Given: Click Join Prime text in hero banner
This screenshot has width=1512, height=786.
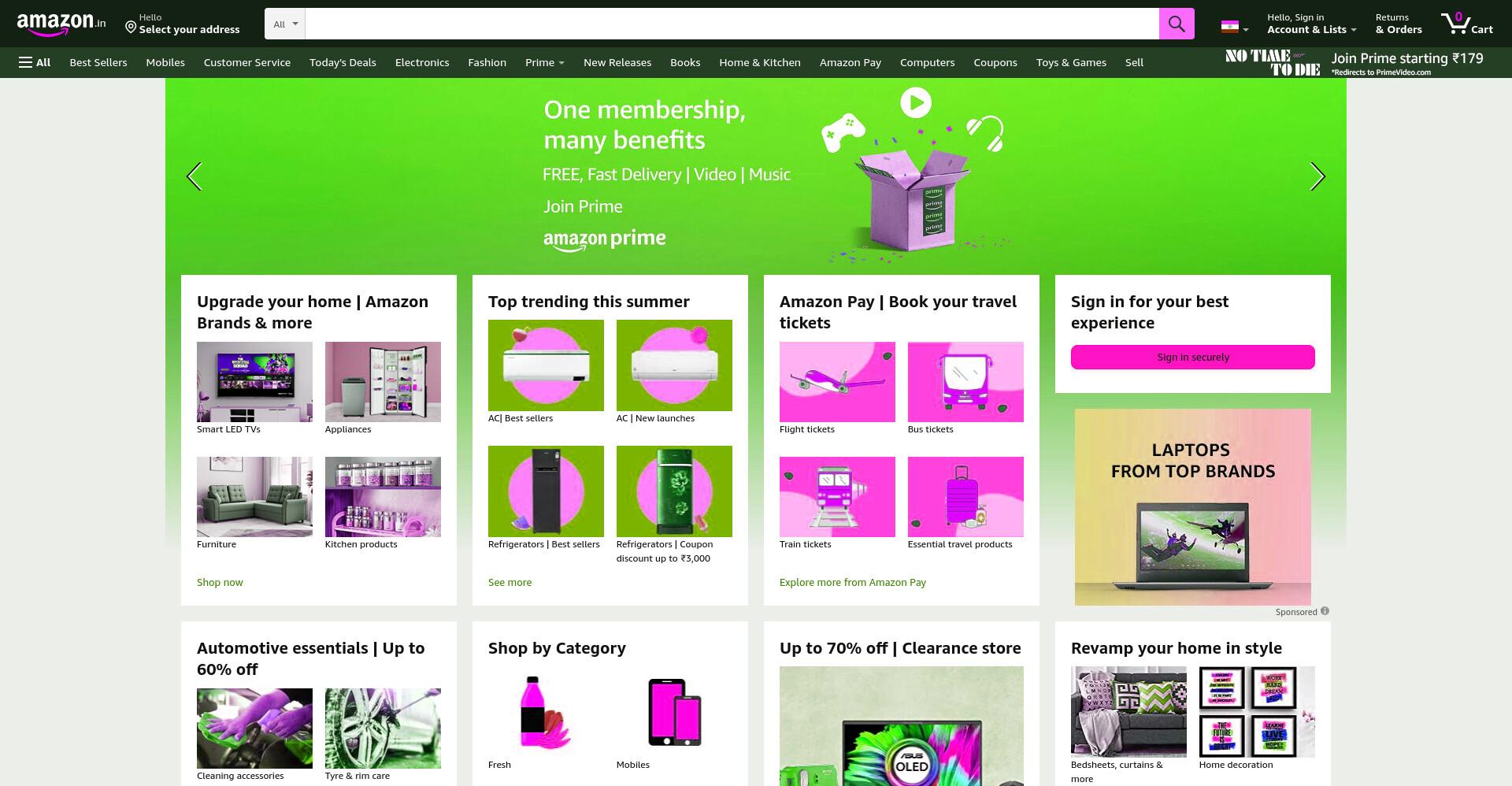Looking at the screenshot, I should pos(583,206).
